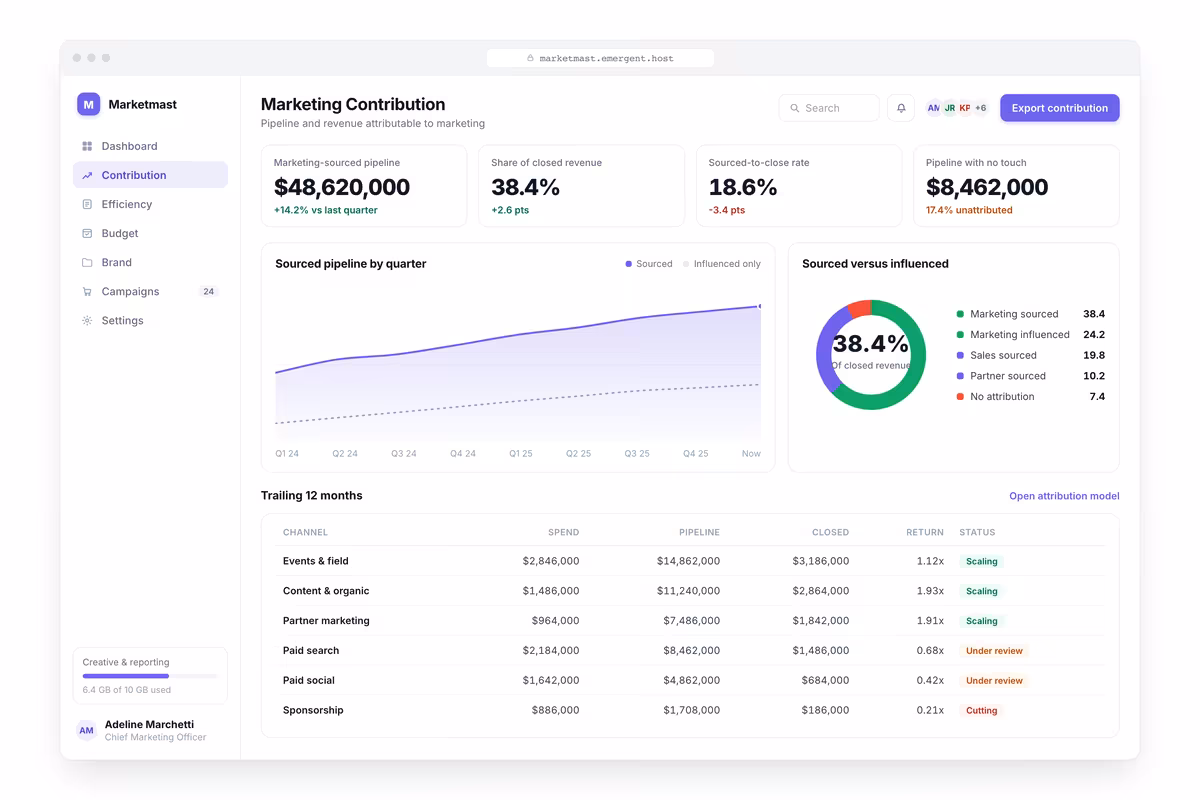
Task: Click the Partner sourced legend label
Action: [x=1008, y=376]
